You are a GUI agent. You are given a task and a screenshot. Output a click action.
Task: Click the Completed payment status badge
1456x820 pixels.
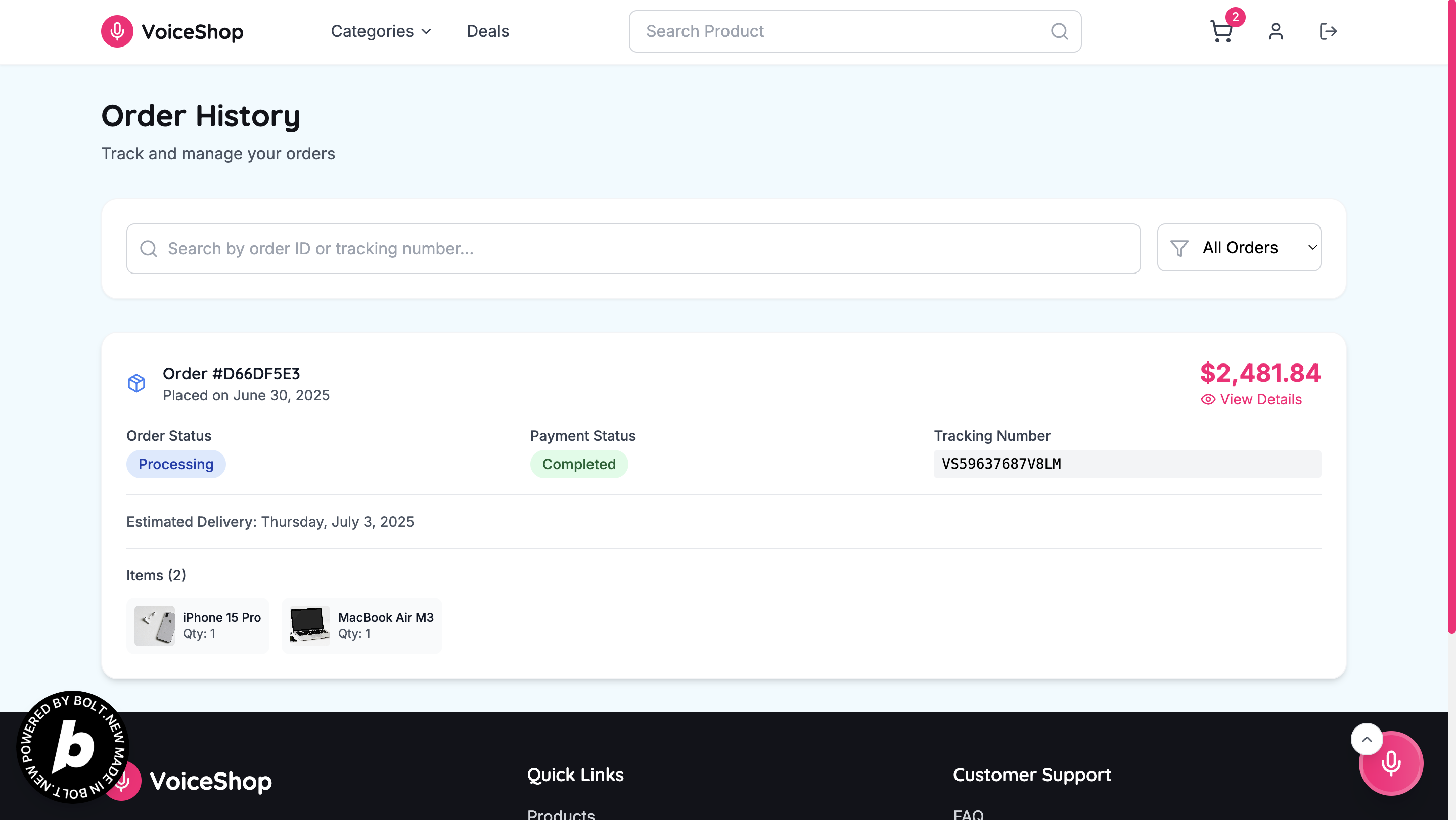coord(578,464)
